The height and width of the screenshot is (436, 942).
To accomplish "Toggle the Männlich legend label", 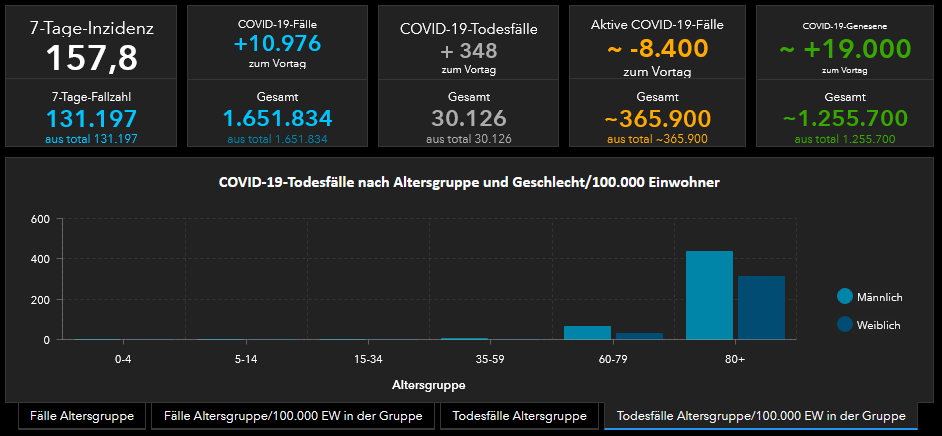I will click(x=881, y=297).
